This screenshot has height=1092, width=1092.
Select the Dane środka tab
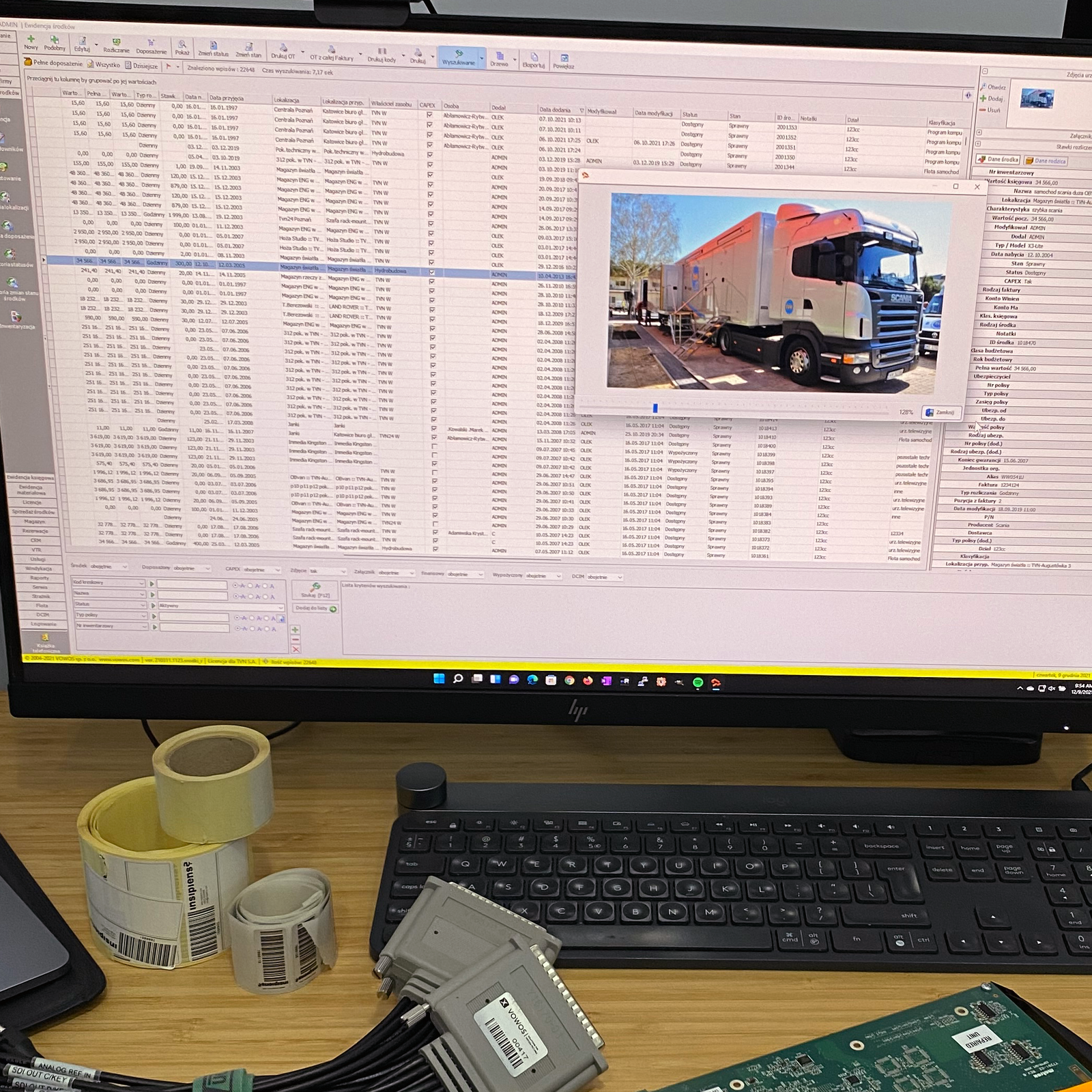(x=998, y=160)
